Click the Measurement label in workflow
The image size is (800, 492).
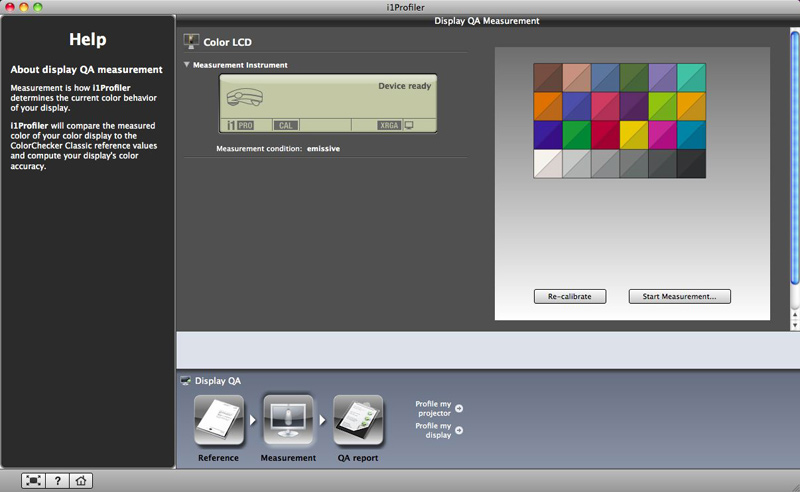[x=288, y=458]
